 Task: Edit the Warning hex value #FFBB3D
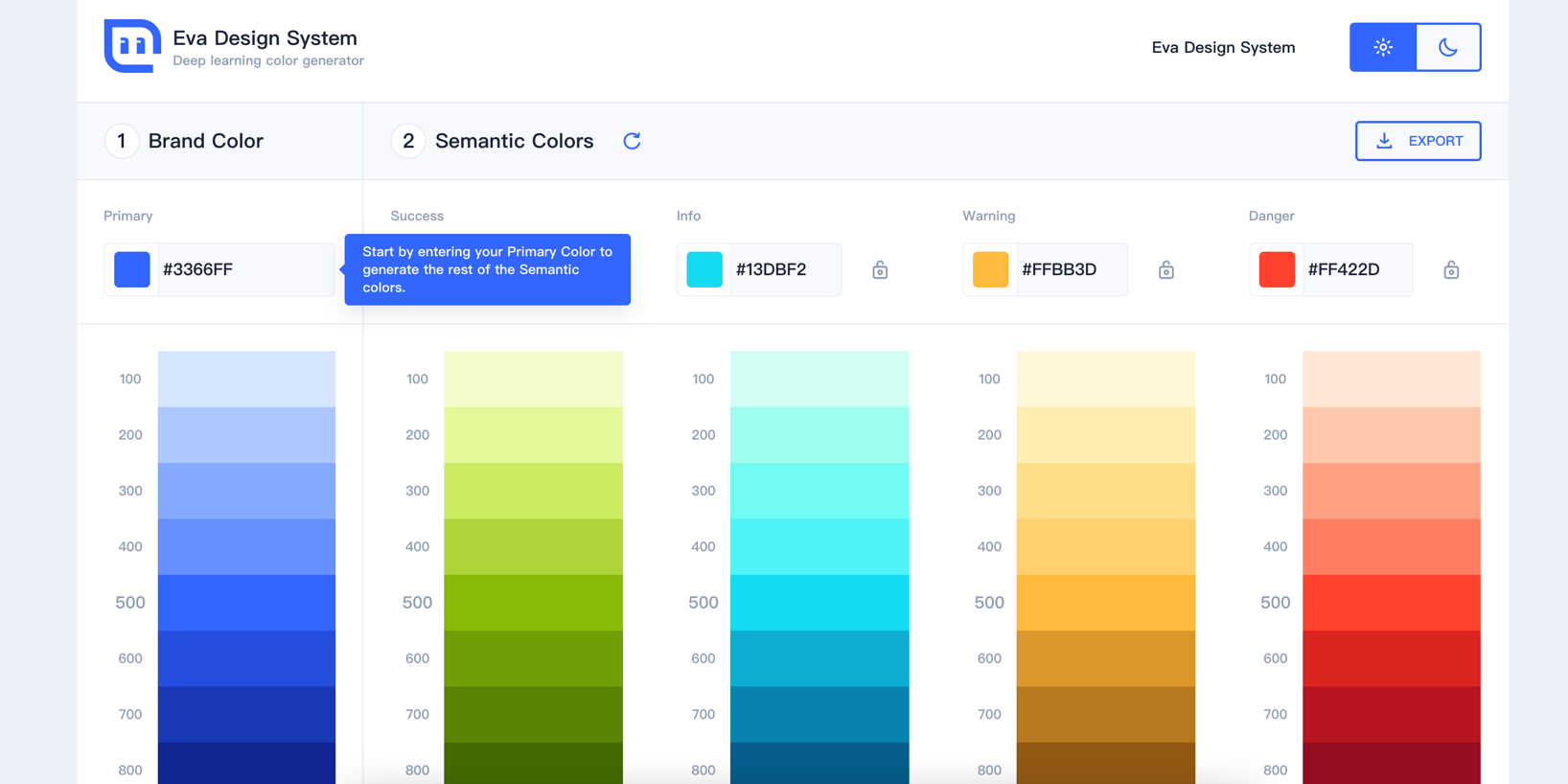click(x=1071, y=269)
